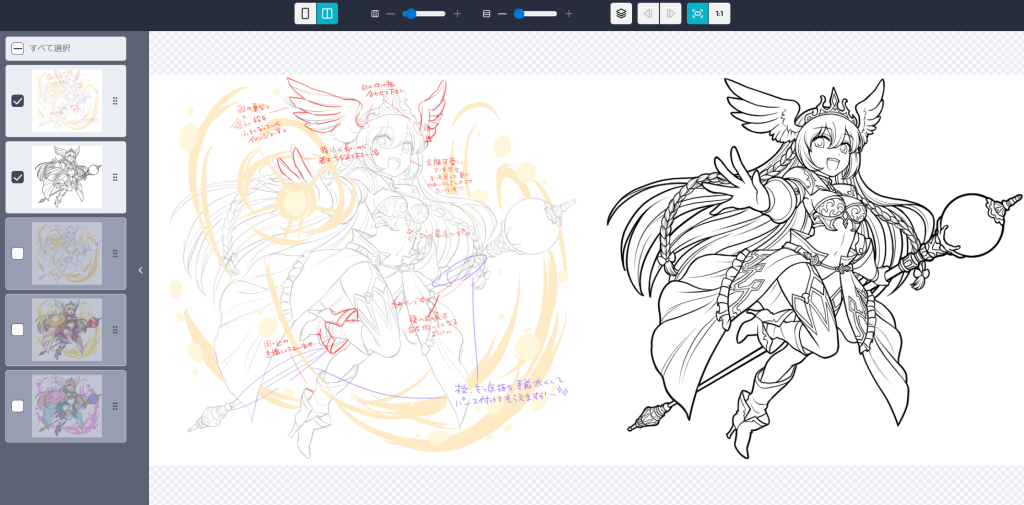Select the purple colored illustration thumbnail

(66, 406)
